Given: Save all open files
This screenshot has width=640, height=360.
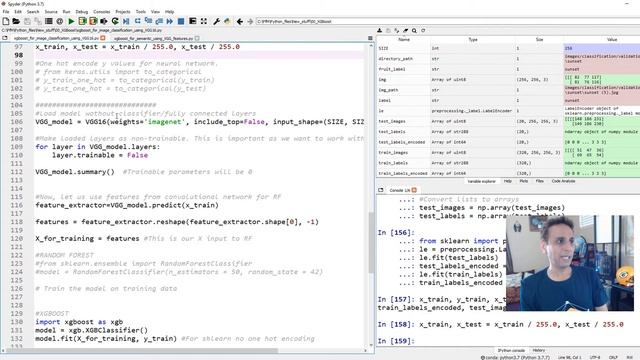Looking at the screenshot, I should [38, 21].
